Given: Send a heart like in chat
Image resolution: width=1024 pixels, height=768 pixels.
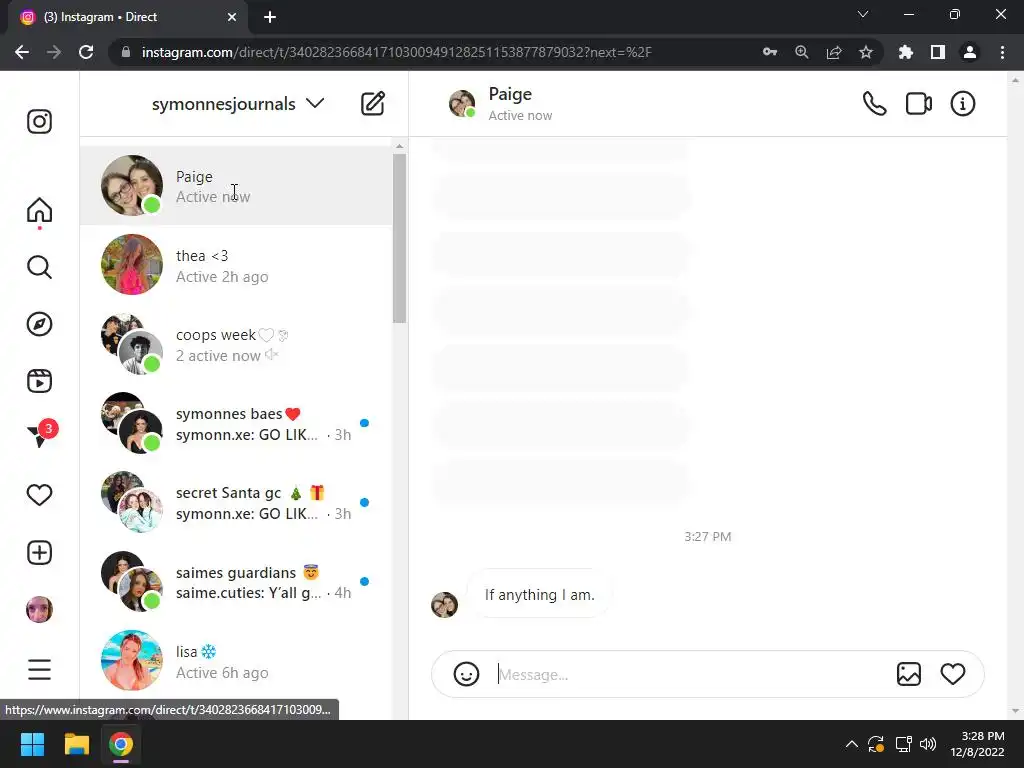Looking at the screenshot, I should click(x=953, y=673).
